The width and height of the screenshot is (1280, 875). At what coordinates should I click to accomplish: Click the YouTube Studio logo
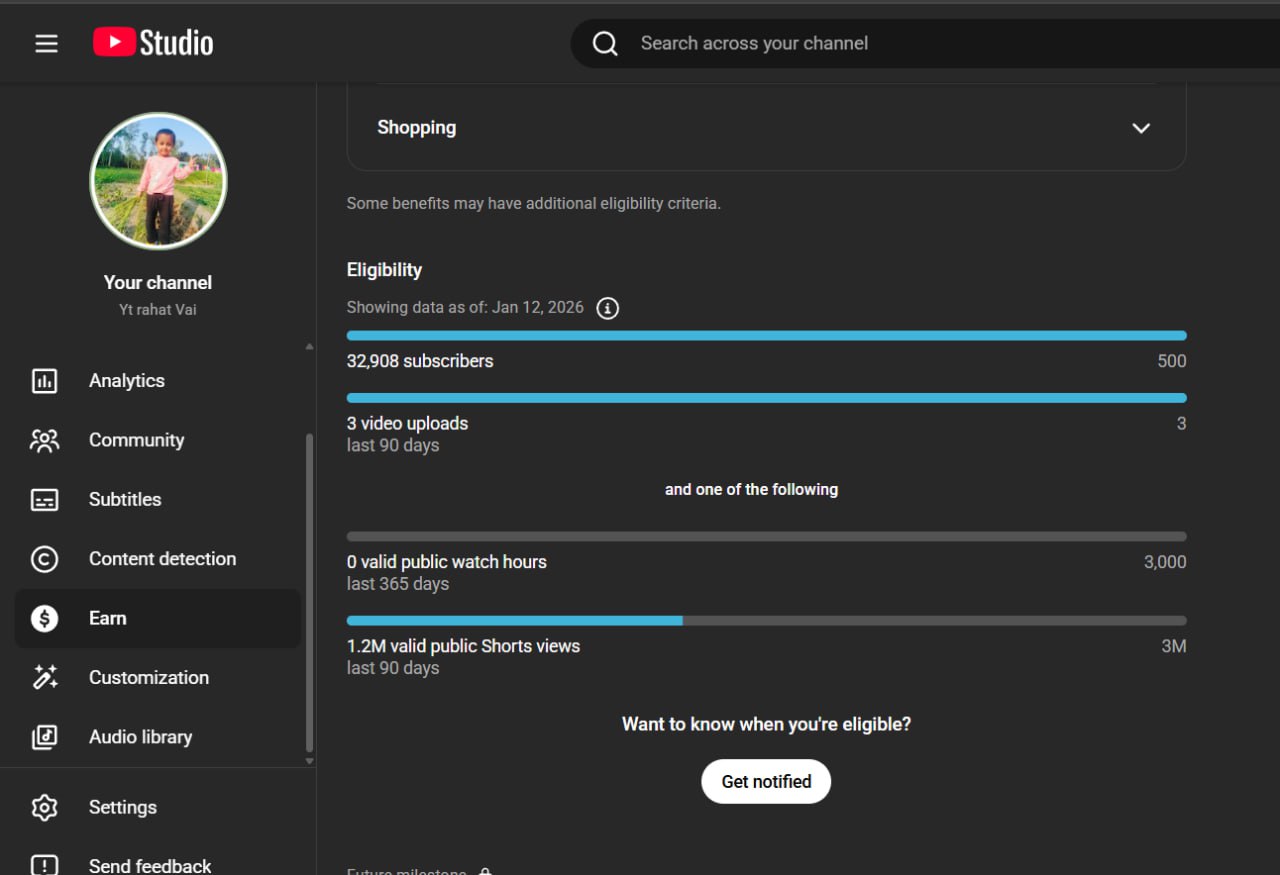point(153,43)
